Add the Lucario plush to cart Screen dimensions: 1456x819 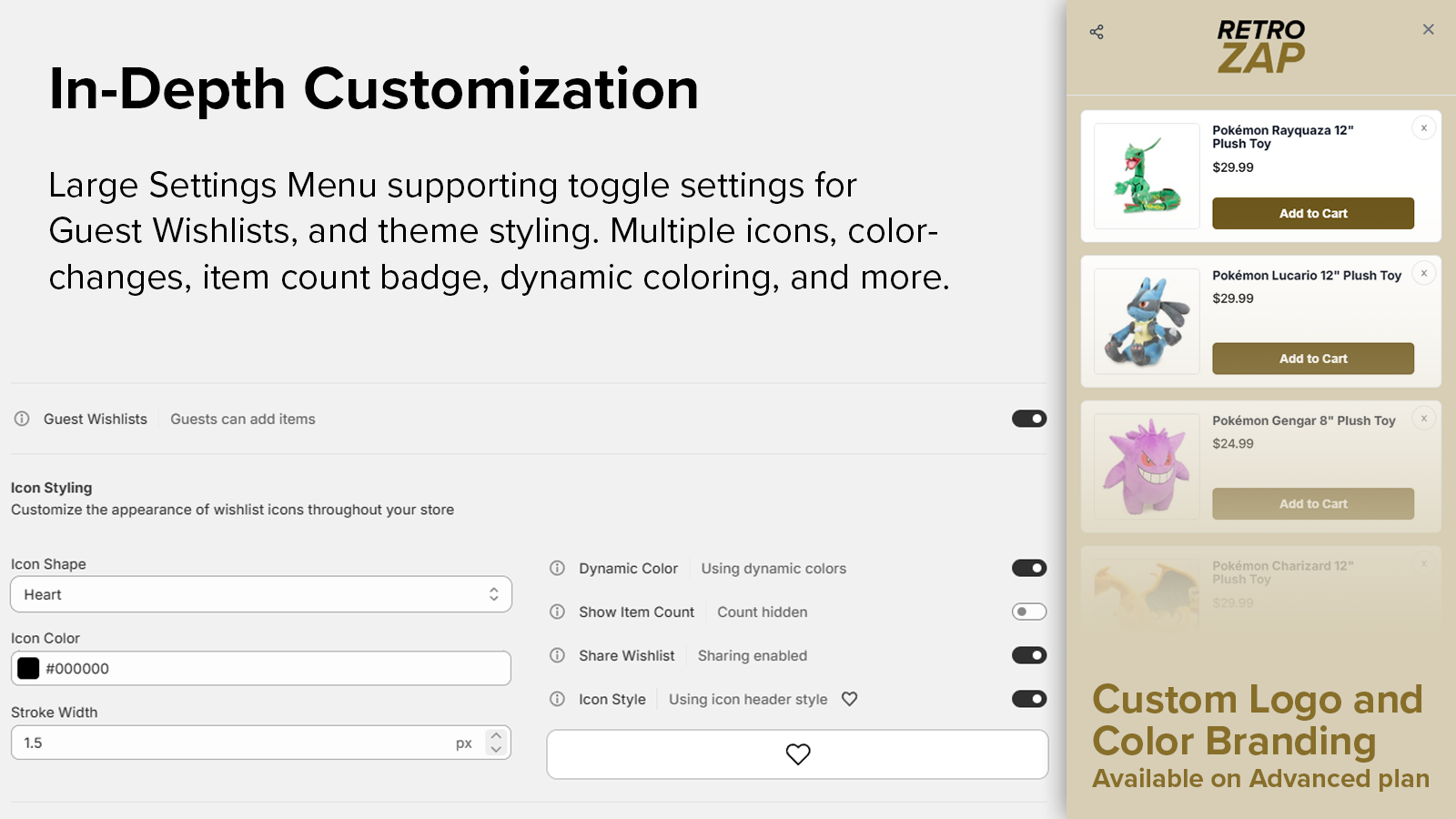[x=1313, y=359]
